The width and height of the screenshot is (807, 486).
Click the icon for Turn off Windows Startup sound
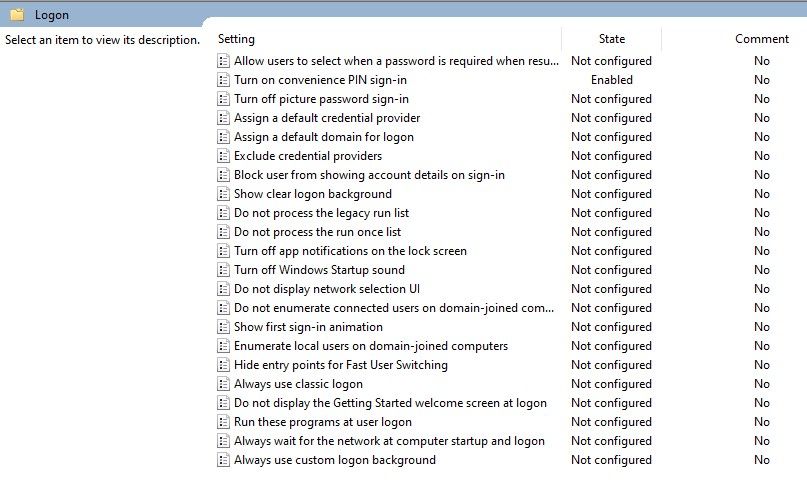point(223,270)
